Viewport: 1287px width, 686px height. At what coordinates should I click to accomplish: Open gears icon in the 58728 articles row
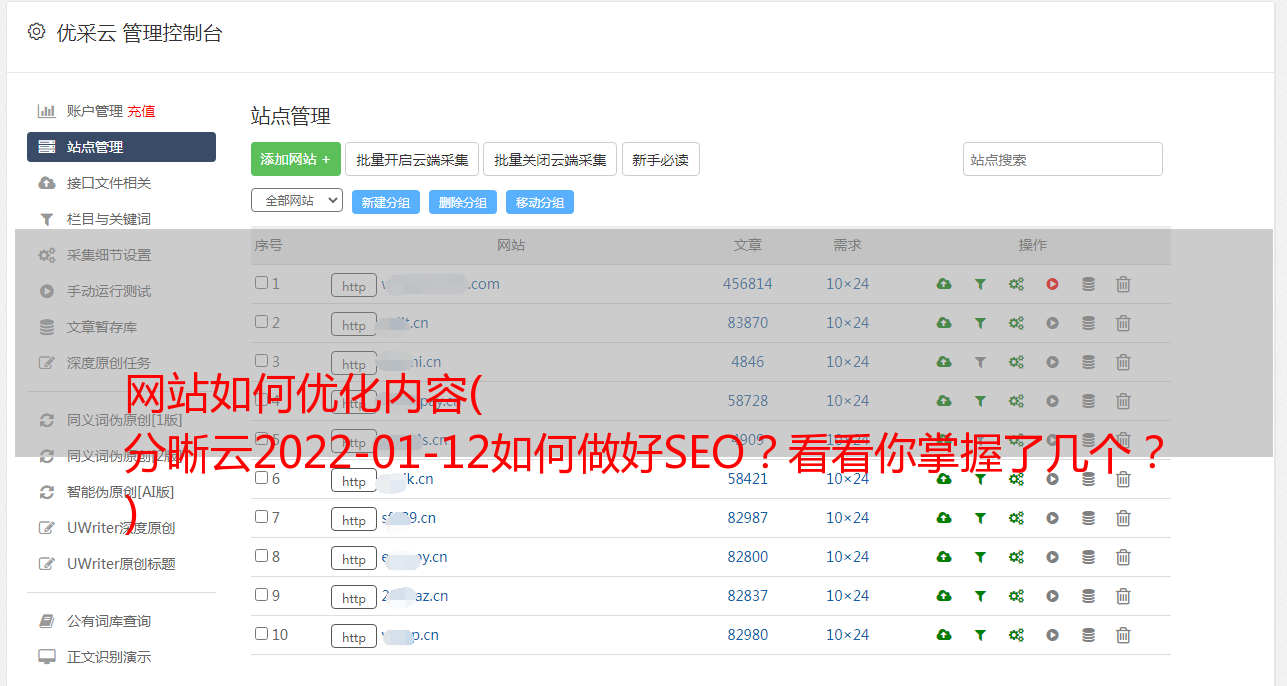point(1016,401)
